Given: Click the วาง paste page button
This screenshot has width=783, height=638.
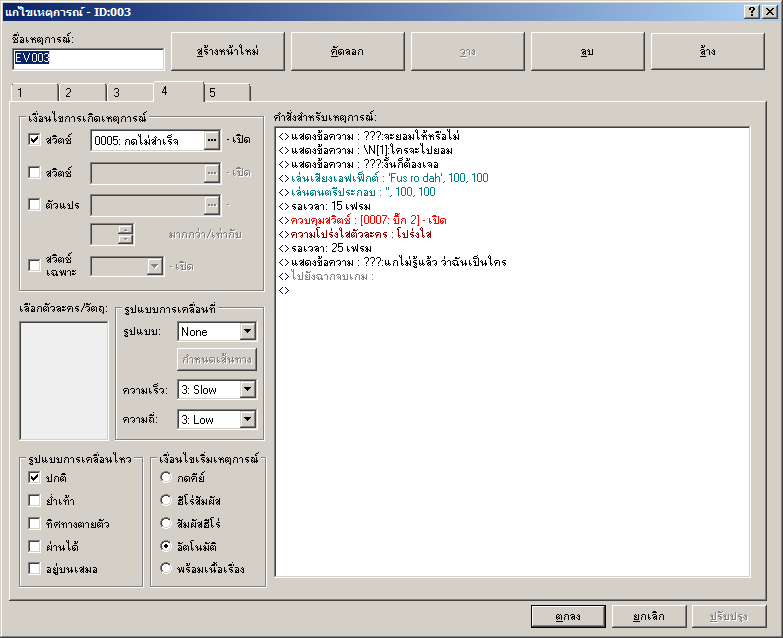Looking at the screenshot, I should [467, 51].
